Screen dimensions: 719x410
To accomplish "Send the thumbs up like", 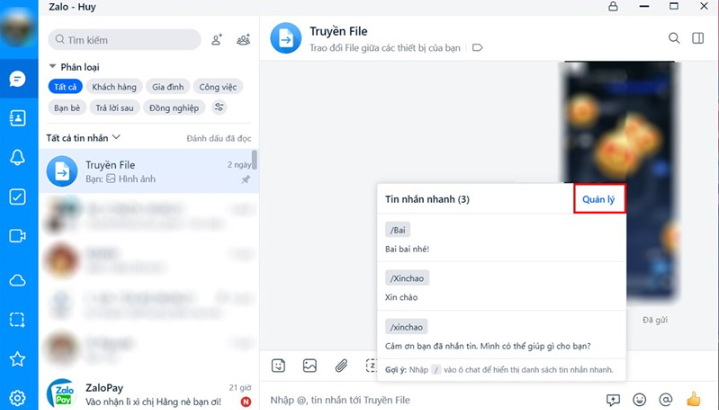I will pos(694,399).
